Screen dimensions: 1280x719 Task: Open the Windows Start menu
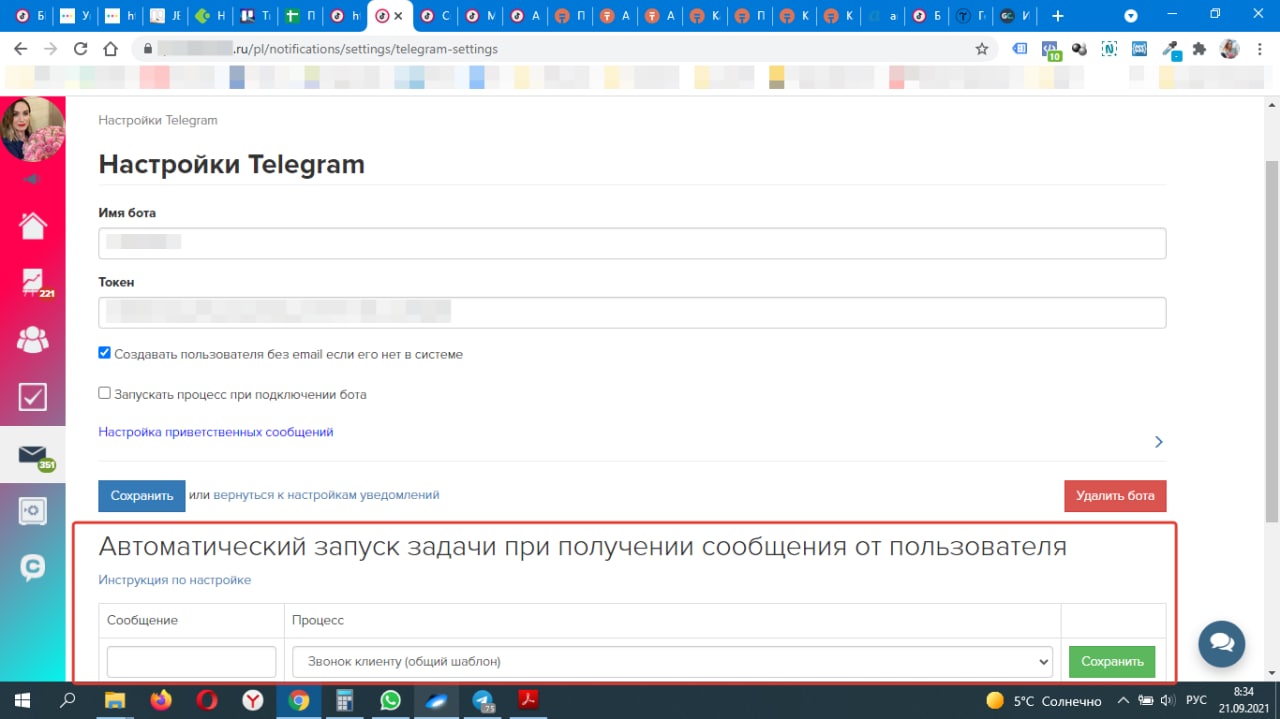point(21,700)
